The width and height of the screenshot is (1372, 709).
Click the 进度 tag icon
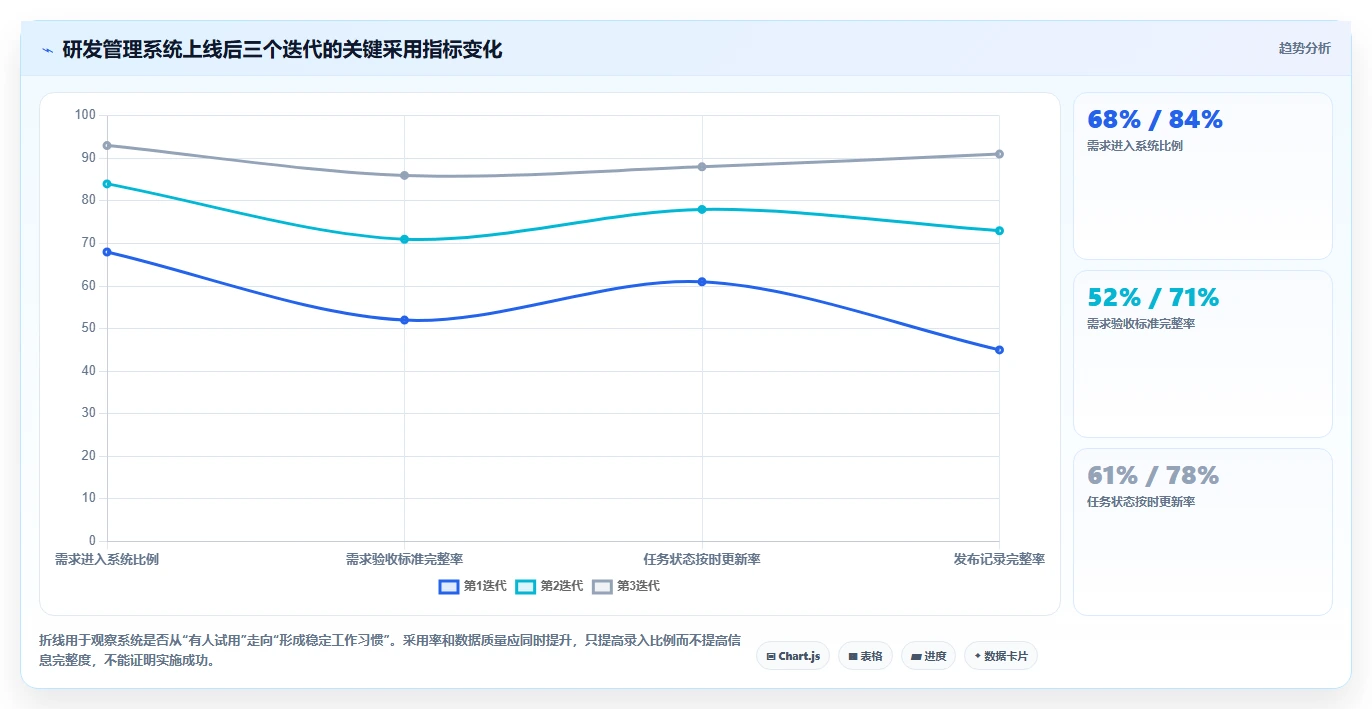click(x=916, y=657)
